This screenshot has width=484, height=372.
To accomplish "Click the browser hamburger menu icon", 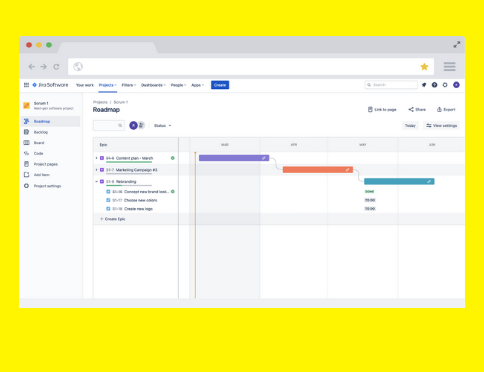I will pyautogui.click(x=449, y=67).
